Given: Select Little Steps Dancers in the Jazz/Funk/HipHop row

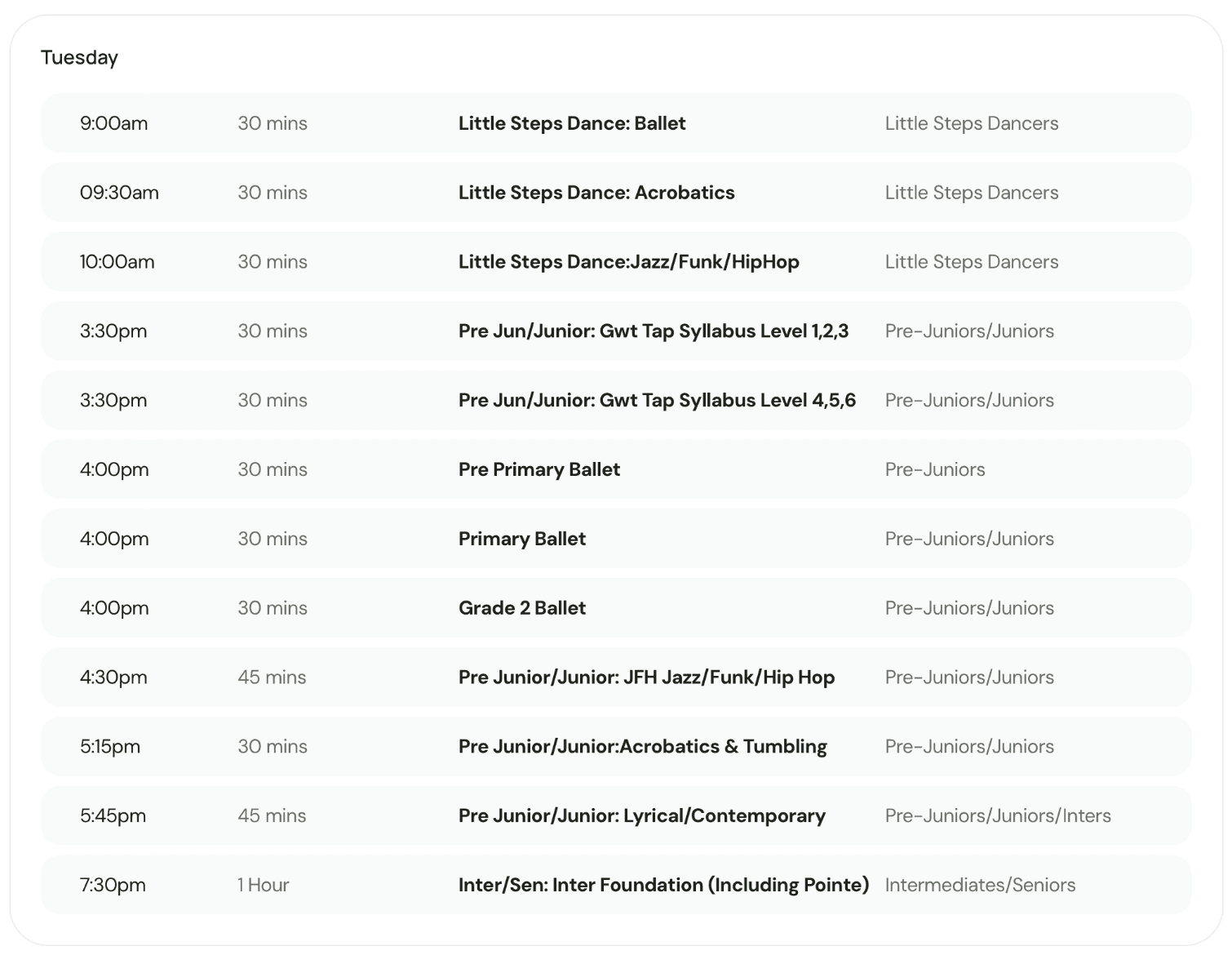Looking at the screenshot, I should pyautogui.click(x=972, y=262).
